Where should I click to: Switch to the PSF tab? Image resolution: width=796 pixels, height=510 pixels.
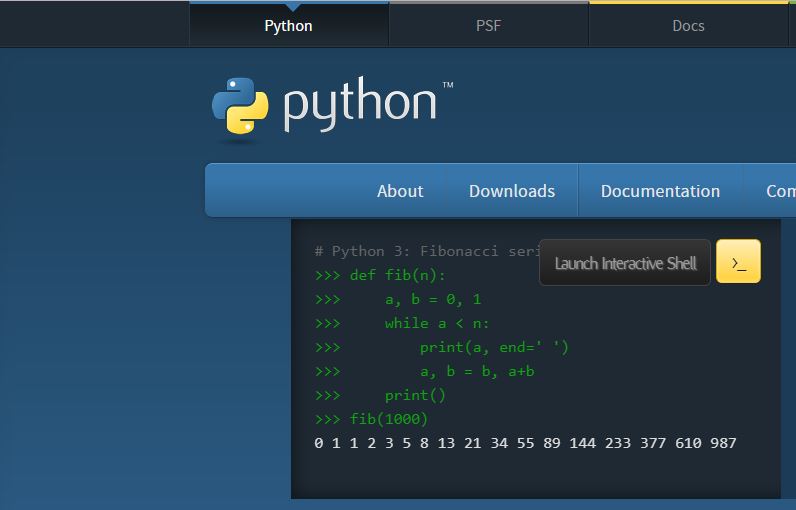[x=488, y=25]
